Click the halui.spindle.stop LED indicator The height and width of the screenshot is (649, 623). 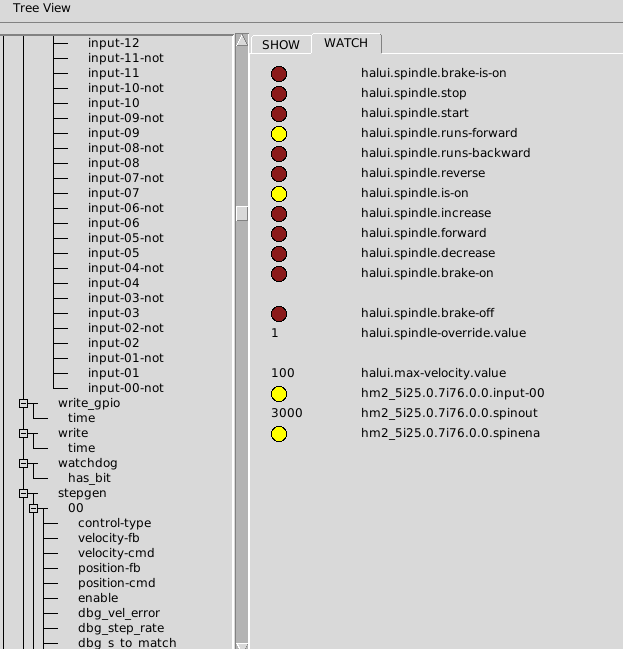[279, 93]
